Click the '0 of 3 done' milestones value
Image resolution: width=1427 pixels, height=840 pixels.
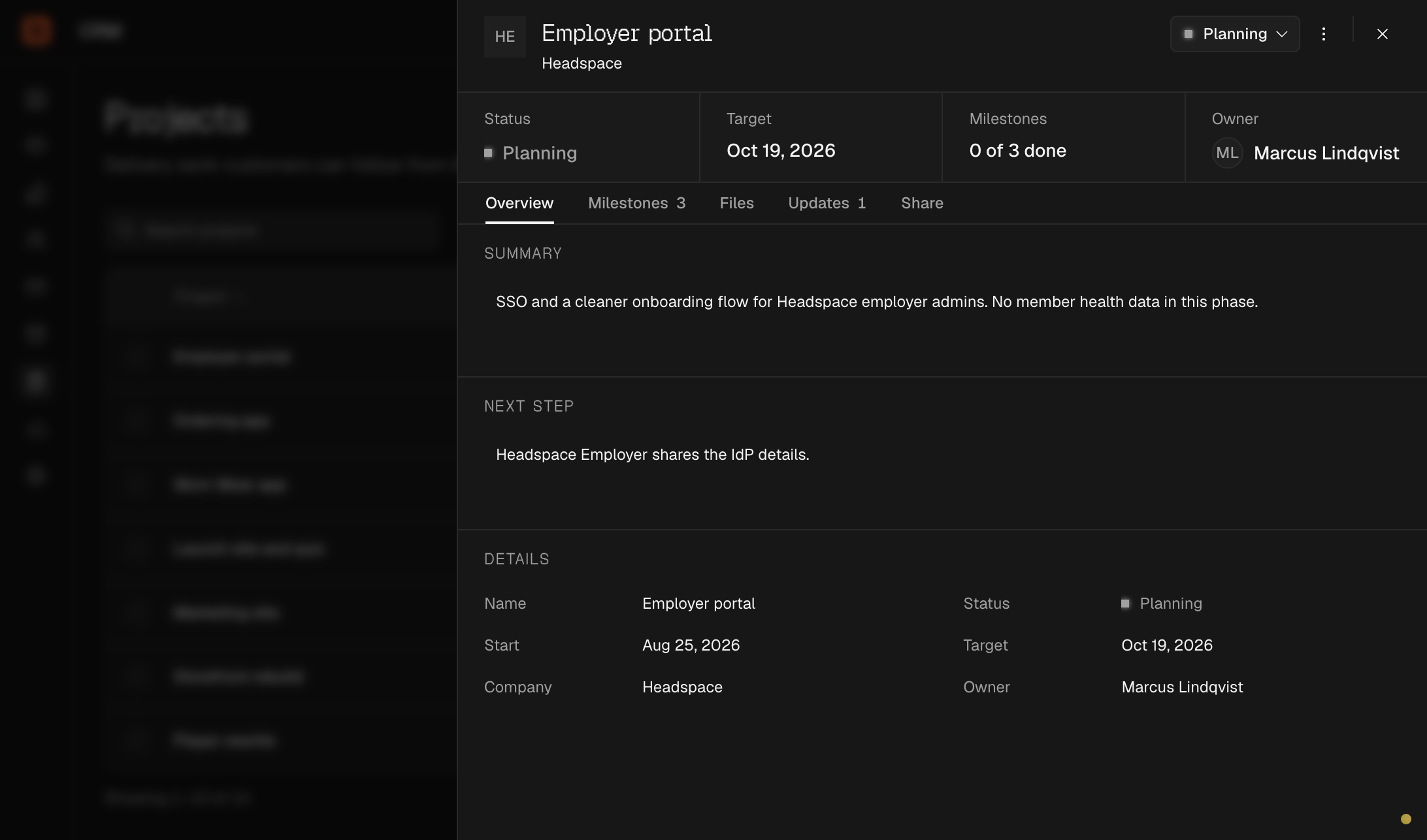[1017, 150]
